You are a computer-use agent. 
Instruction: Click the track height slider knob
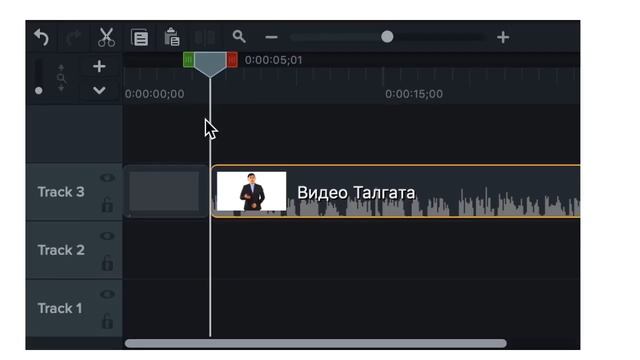point(39,91)
